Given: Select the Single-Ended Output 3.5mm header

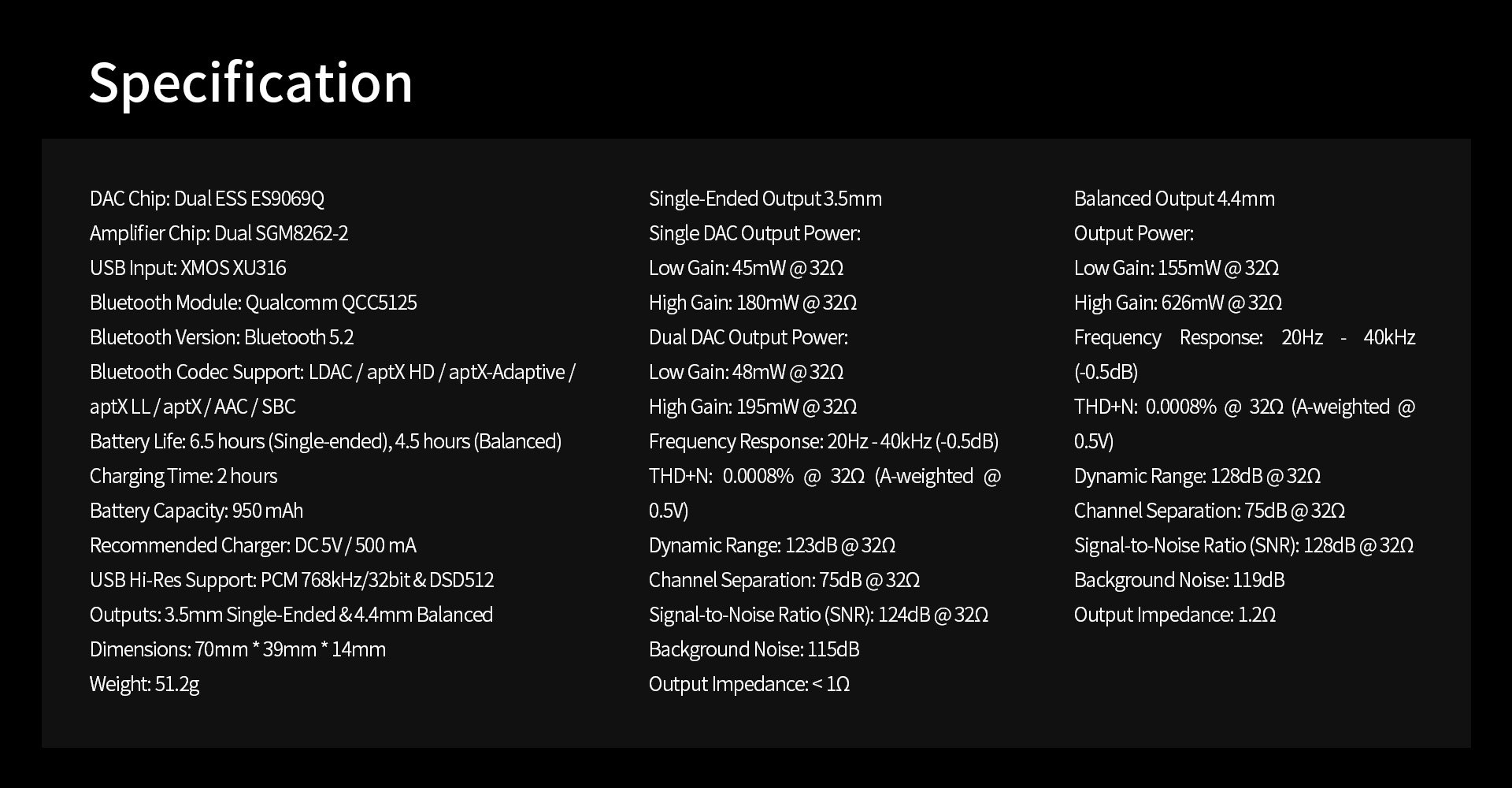Looking at the screenshot, I should [765, 199].
